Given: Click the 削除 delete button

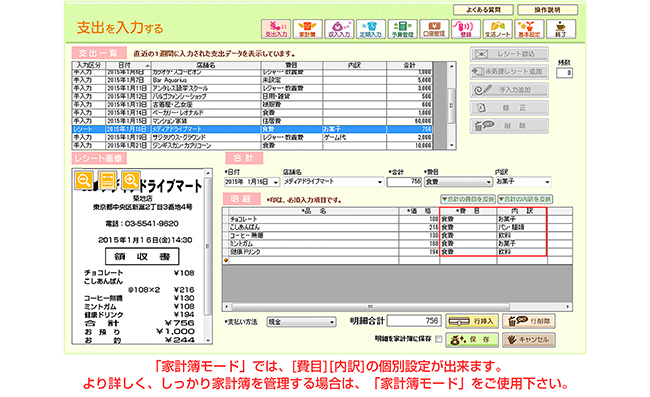Looking at the screenshot, I should [509, 126].
